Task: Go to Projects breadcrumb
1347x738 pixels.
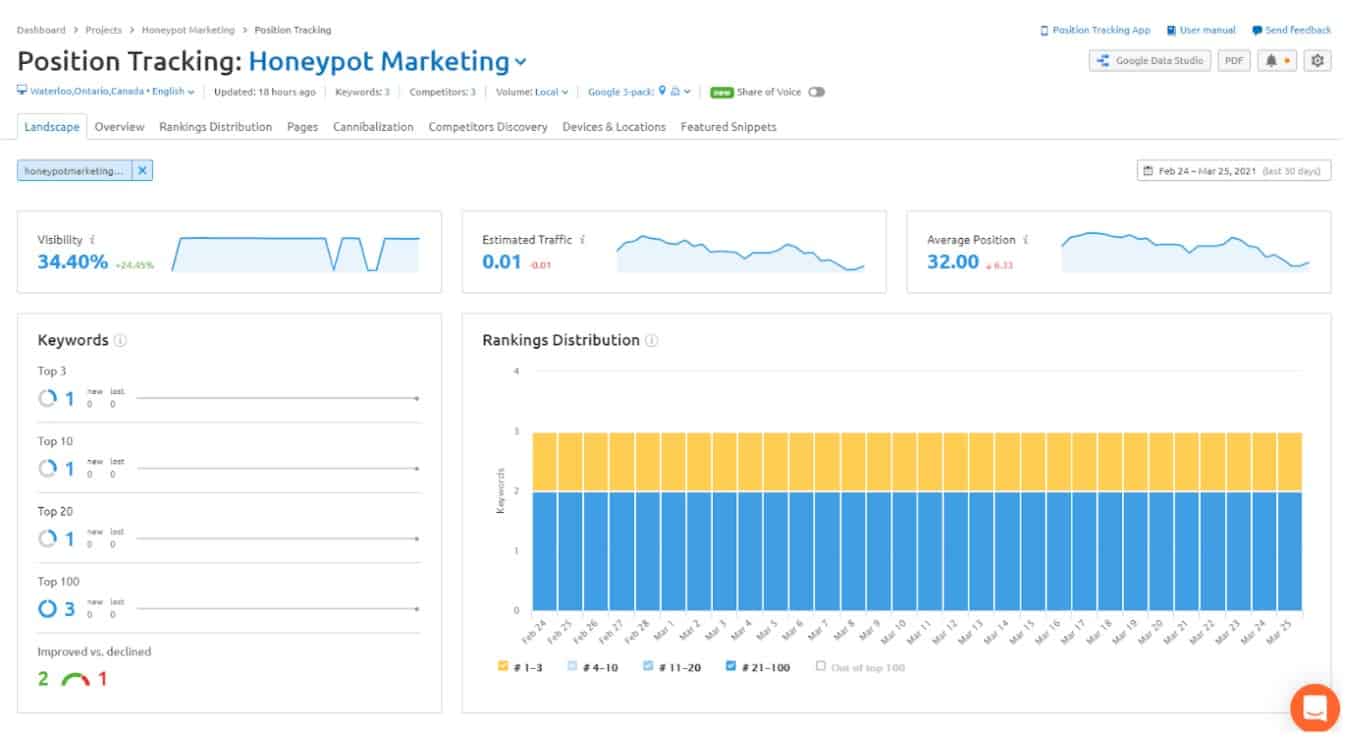Action: pos(104,30)
